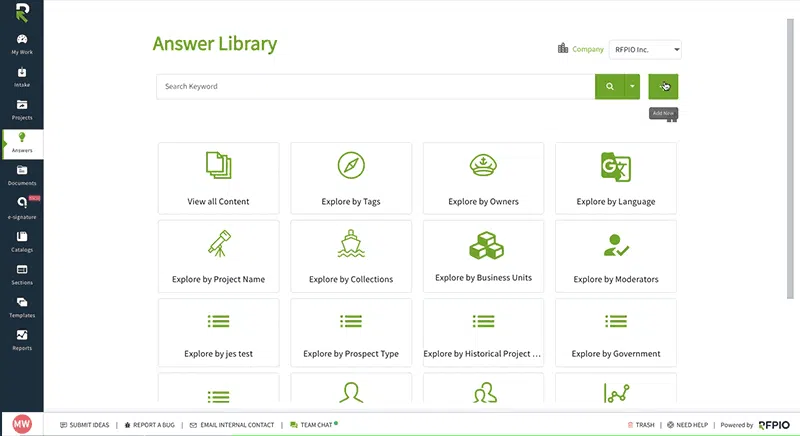Screen dimensions: 800x436
Task: Click EMAIL INTERNAL CONTACT link
Action: (232, 425)
